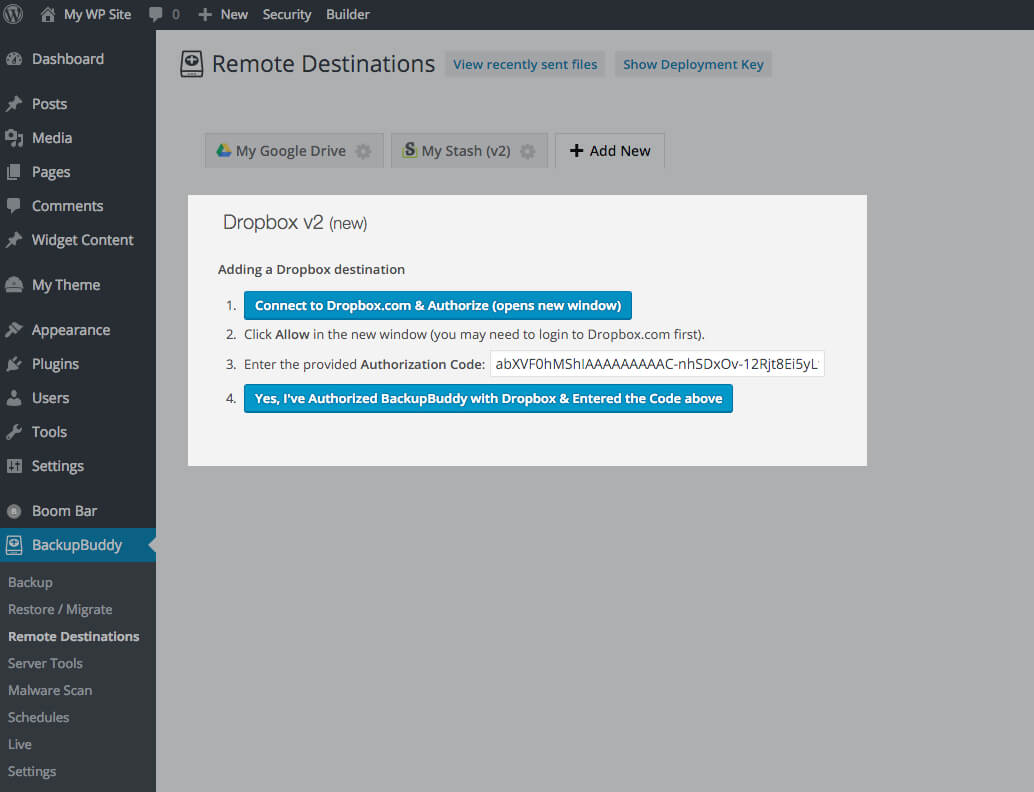Screen dimensions: 1034x792
Task: Go to Restore / Migrate submenu
Action: click(x=60, y=609)
